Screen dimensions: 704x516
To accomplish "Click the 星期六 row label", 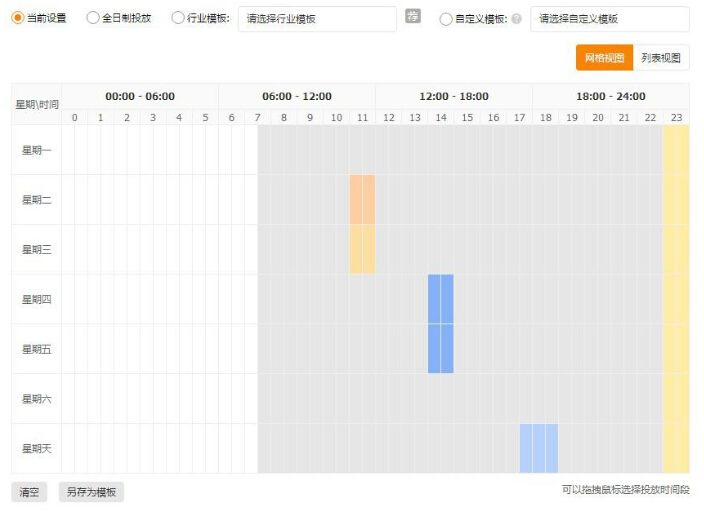I will 36,399.
